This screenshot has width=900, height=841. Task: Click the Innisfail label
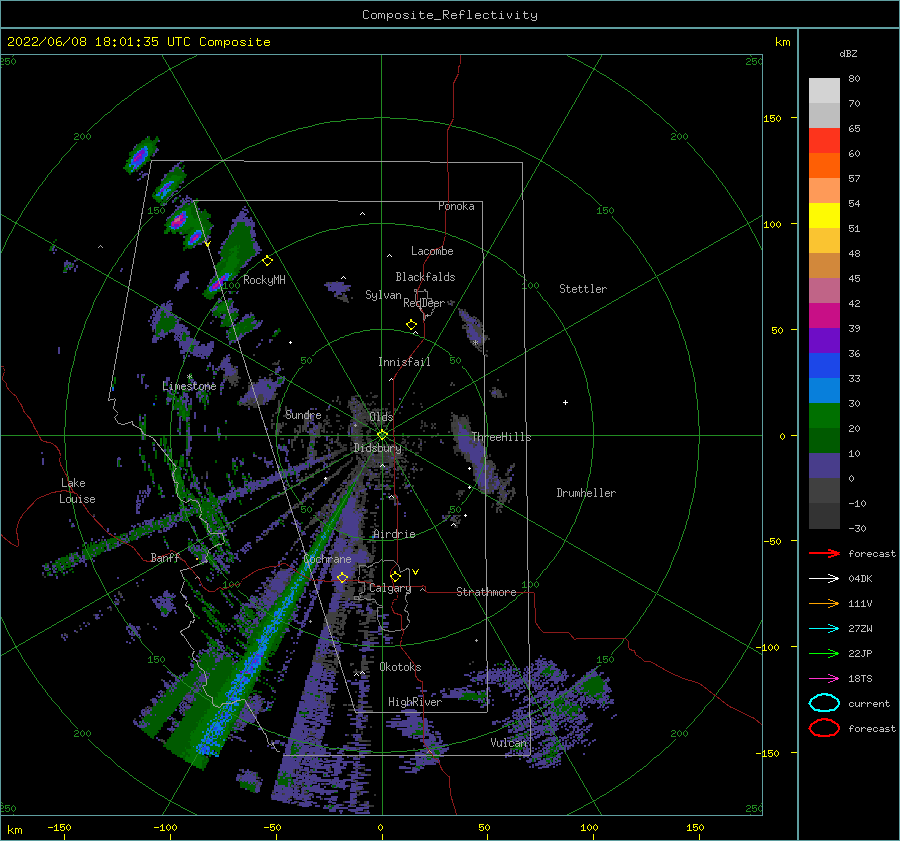point(404,362)
